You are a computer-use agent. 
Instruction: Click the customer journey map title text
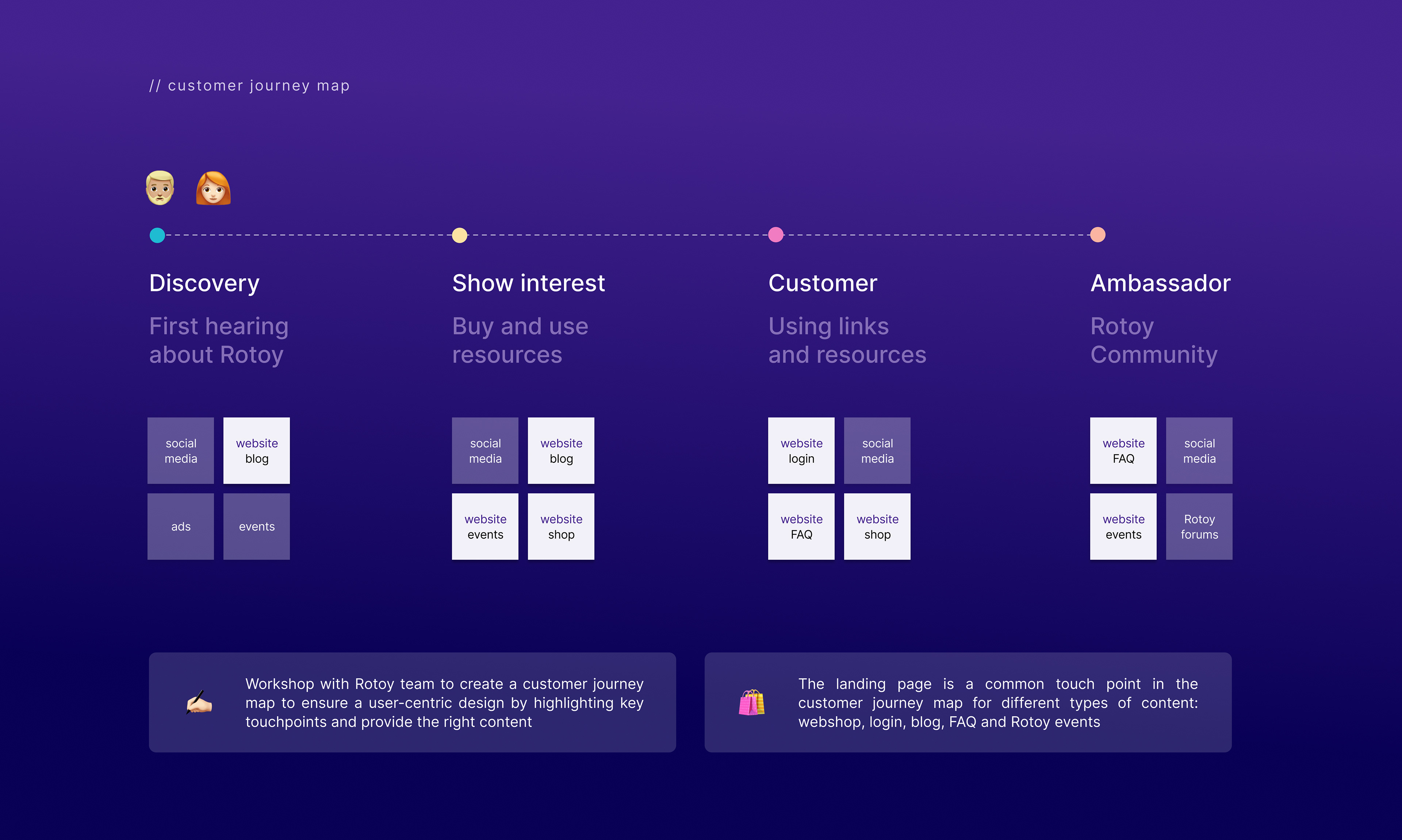250,85
